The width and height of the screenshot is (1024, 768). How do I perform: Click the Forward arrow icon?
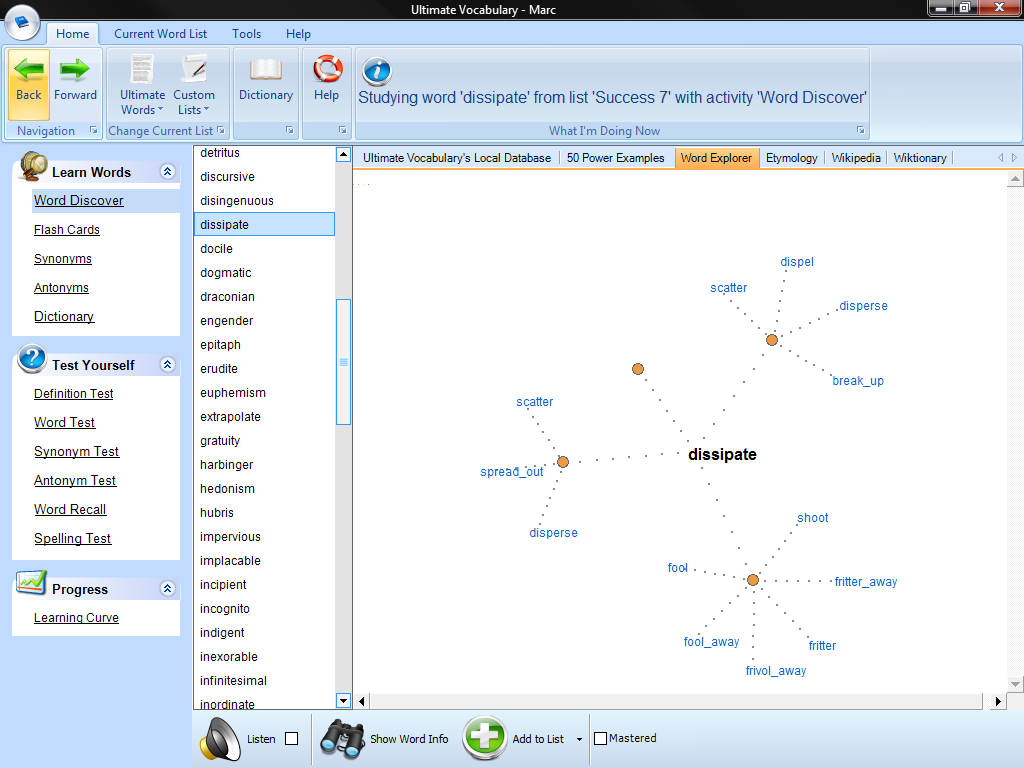(x=74, y=69)
